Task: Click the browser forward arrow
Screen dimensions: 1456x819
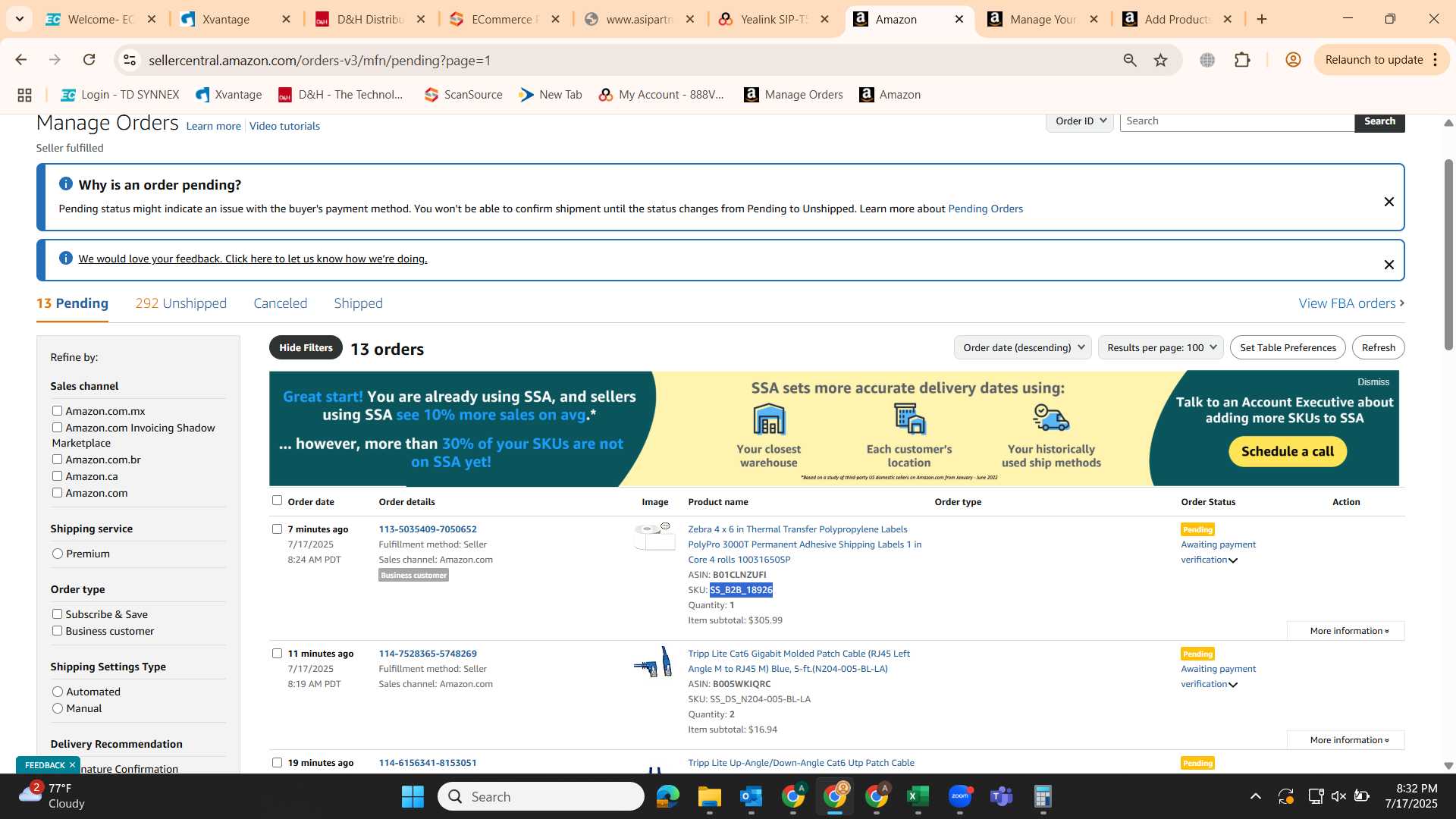Action: click(x=55, y=60)
